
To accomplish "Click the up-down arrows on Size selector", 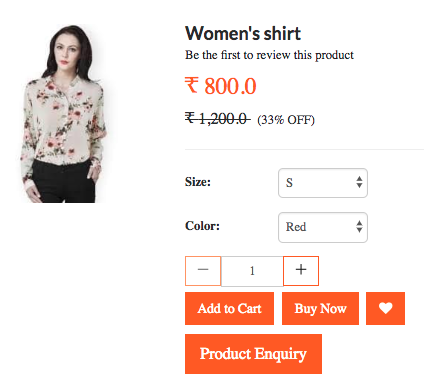I will point(359,182).
